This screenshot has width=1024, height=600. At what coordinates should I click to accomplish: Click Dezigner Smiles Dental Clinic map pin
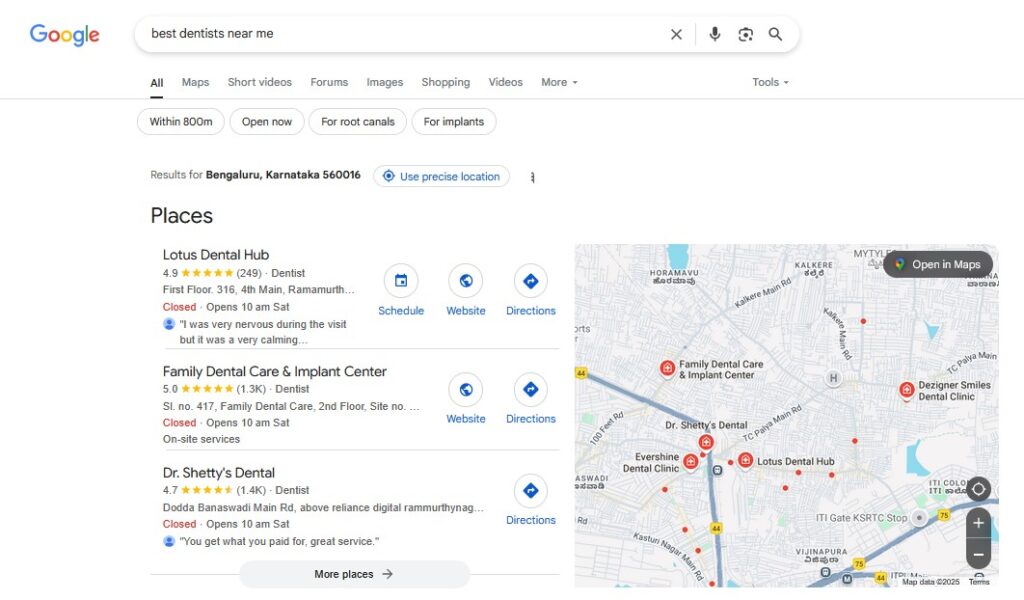906,390
